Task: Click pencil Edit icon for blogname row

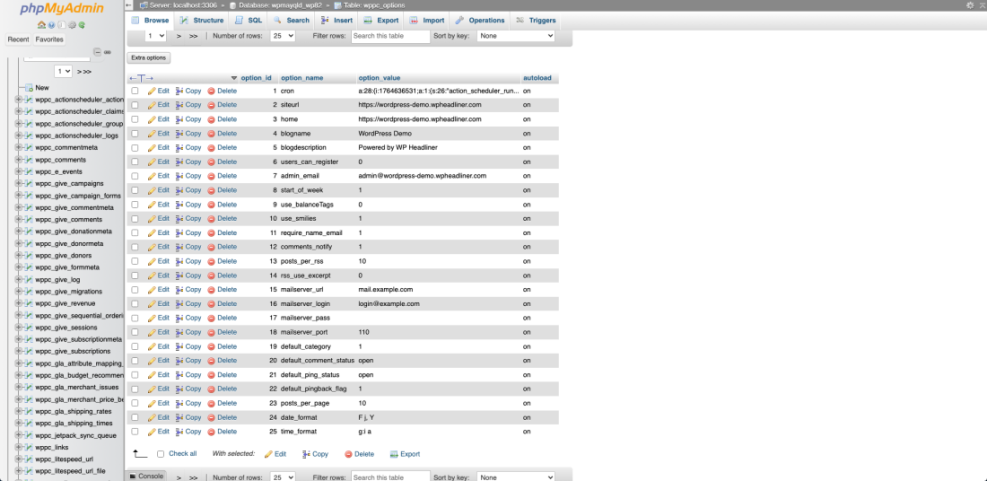Action: (152, 133)
